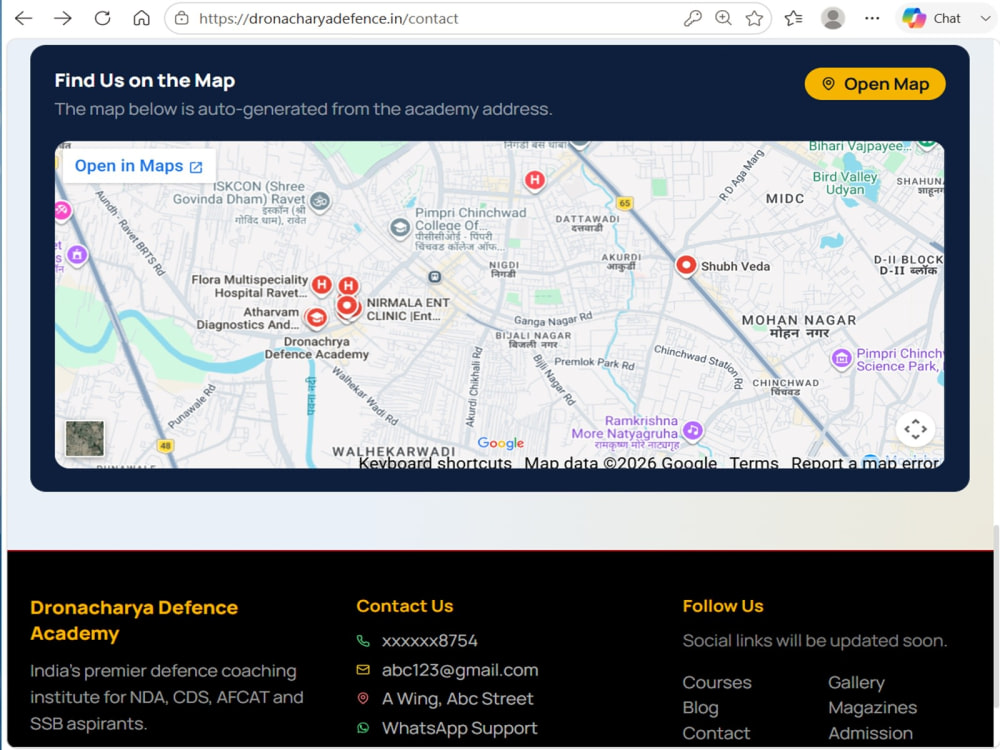Expand the arrow next to Chat

pyautogui.click(x=985, y=18)
